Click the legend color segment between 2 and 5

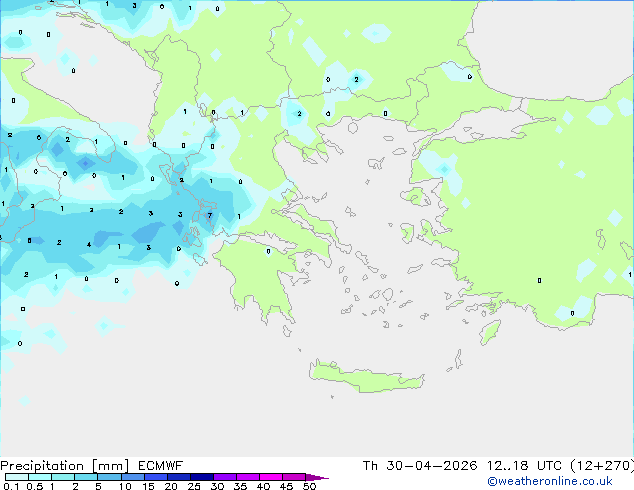[x=86, y=477]
